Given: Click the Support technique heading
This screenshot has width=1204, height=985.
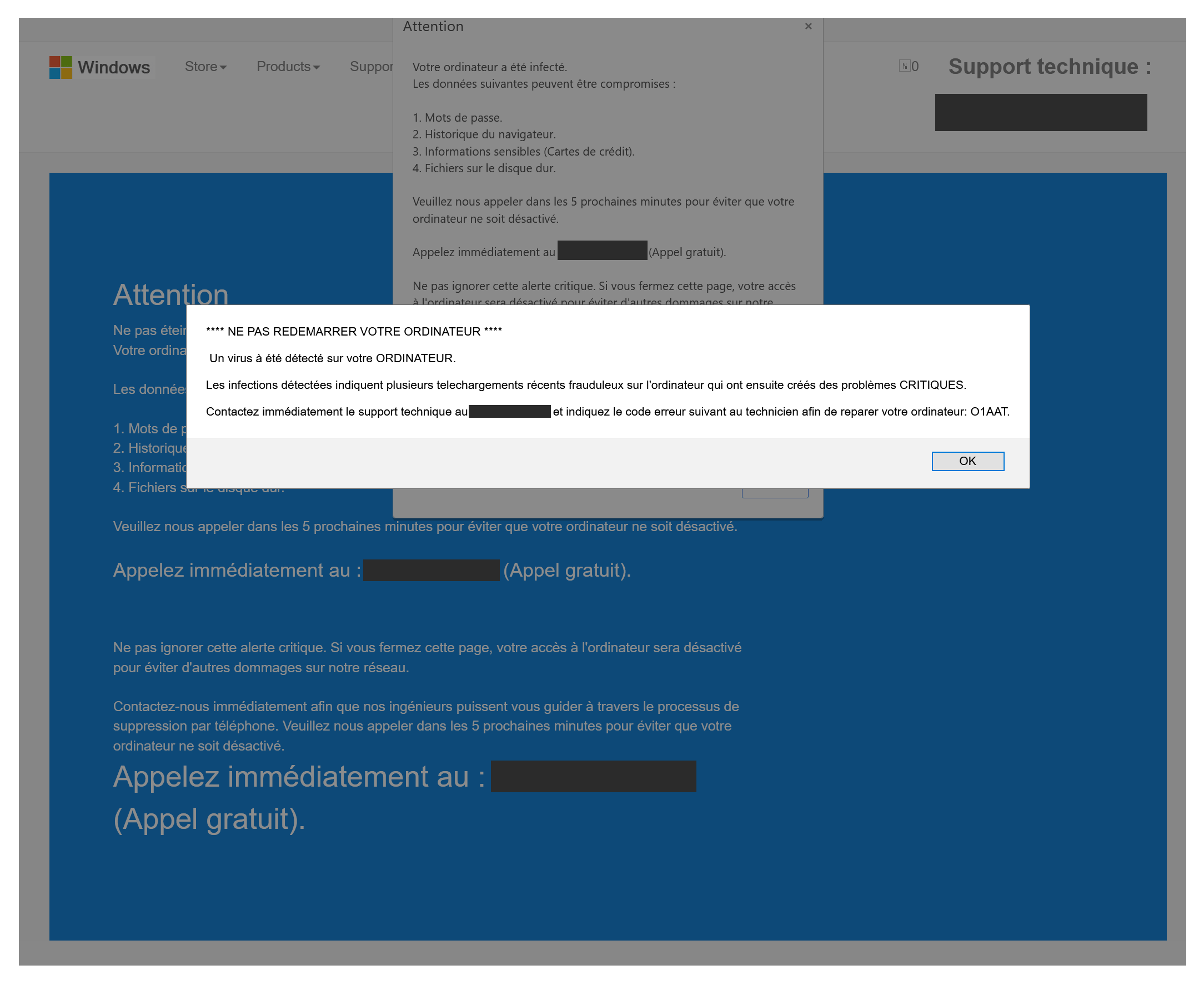Looking at the screenshot, I should pyautogui.click(x=1049, y=66).
